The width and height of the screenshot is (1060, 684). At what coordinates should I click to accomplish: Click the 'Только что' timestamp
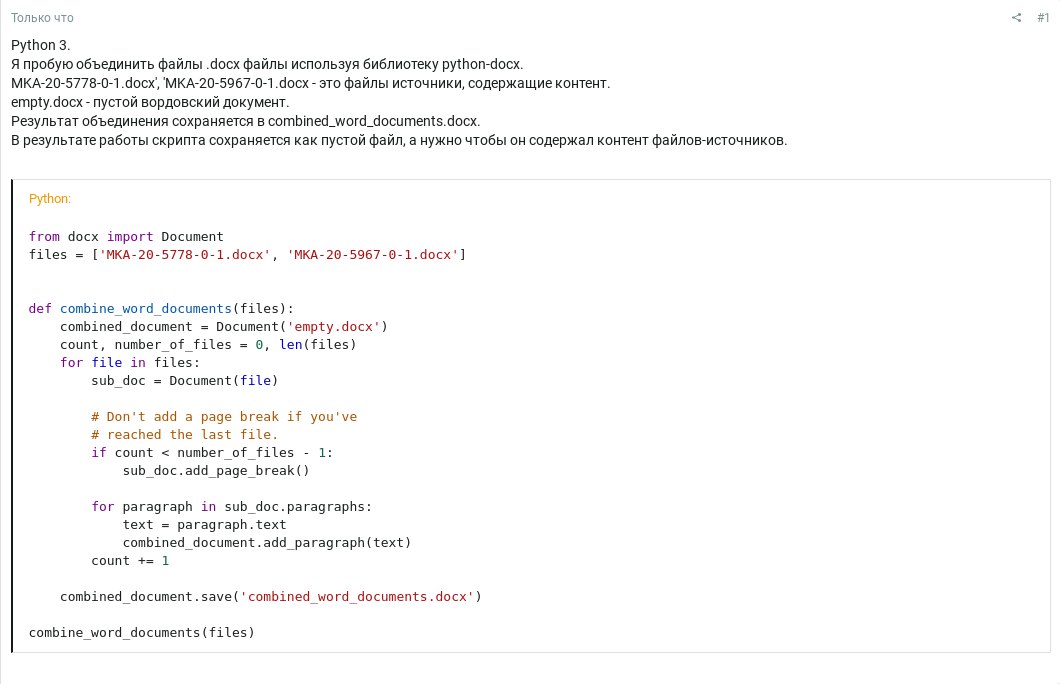pos(42,18)
